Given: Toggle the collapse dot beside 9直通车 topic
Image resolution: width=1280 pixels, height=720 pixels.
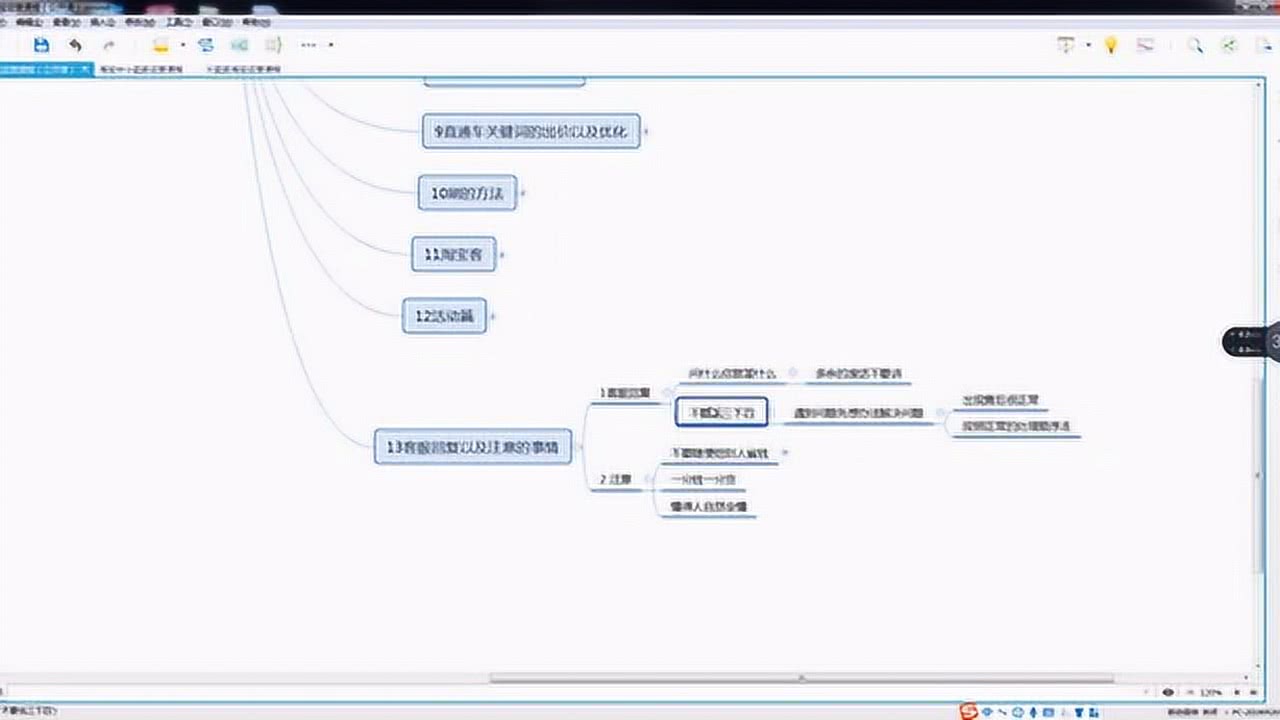Looking at the screenshot, I should pos(646,131).
